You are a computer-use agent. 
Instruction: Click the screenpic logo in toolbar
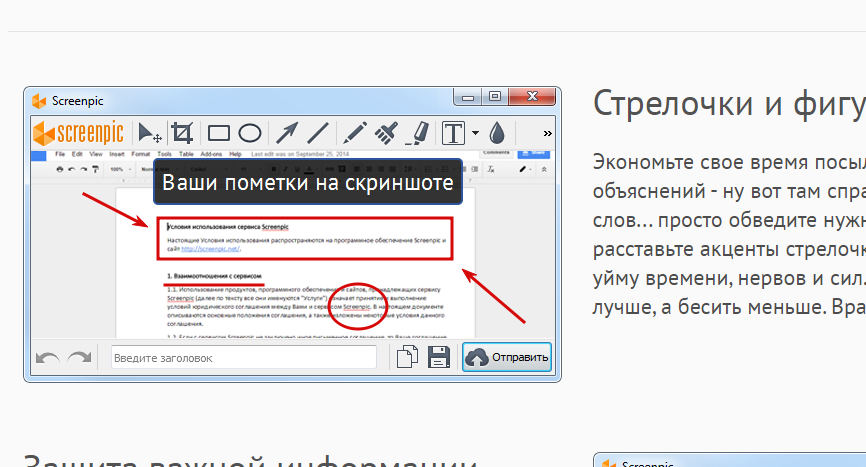tap(78, 134)
